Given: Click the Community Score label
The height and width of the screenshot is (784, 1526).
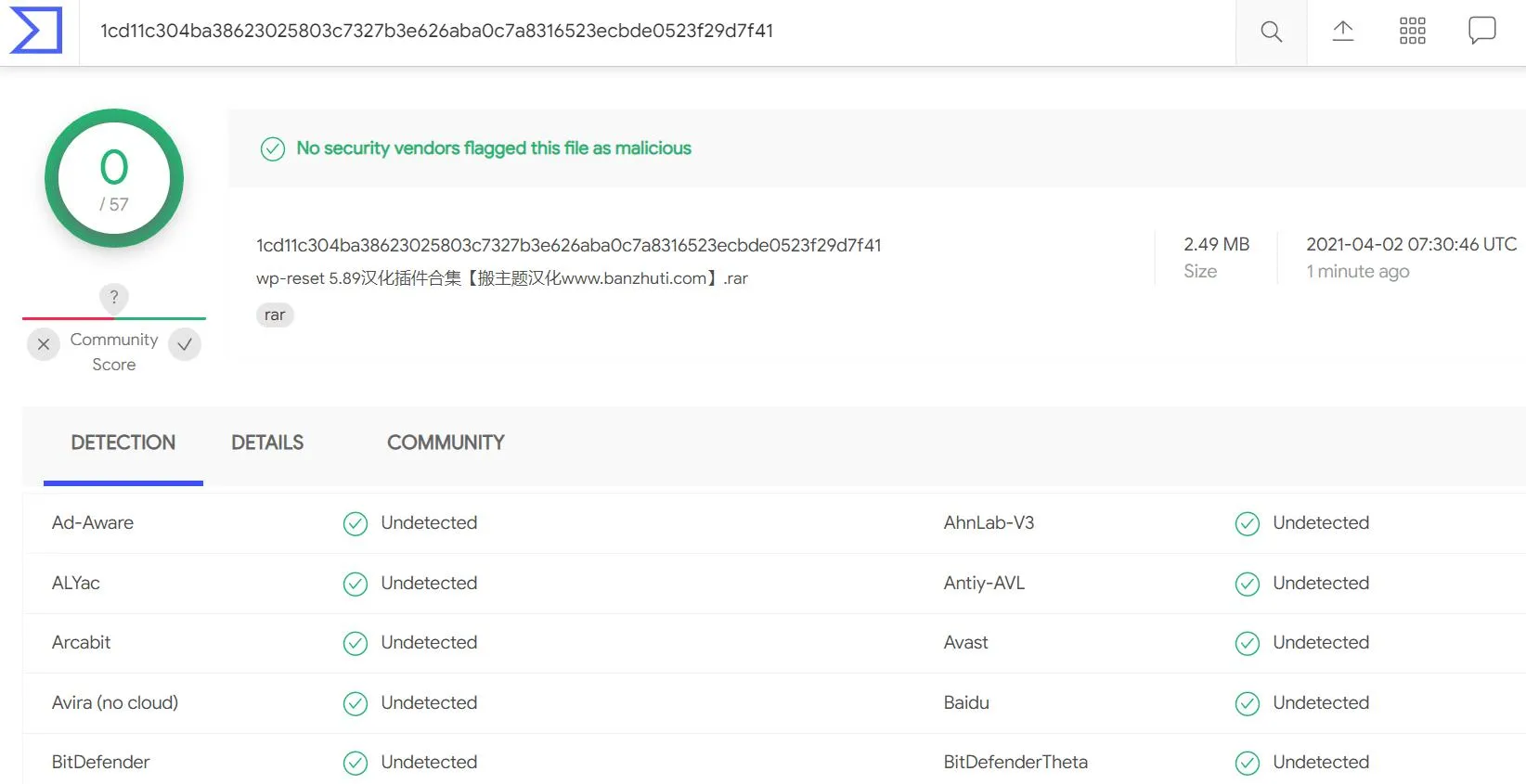Looking at the screenshot, I should (x=114, y=352).
